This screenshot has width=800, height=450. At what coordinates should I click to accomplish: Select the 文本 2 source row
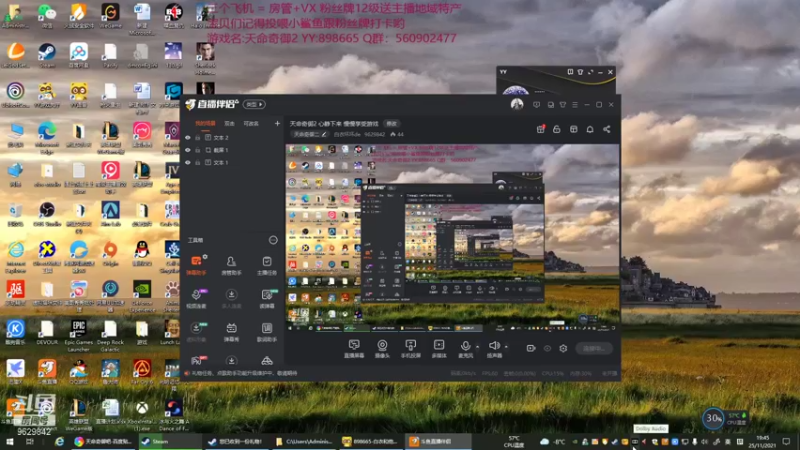tap(232, 138)
